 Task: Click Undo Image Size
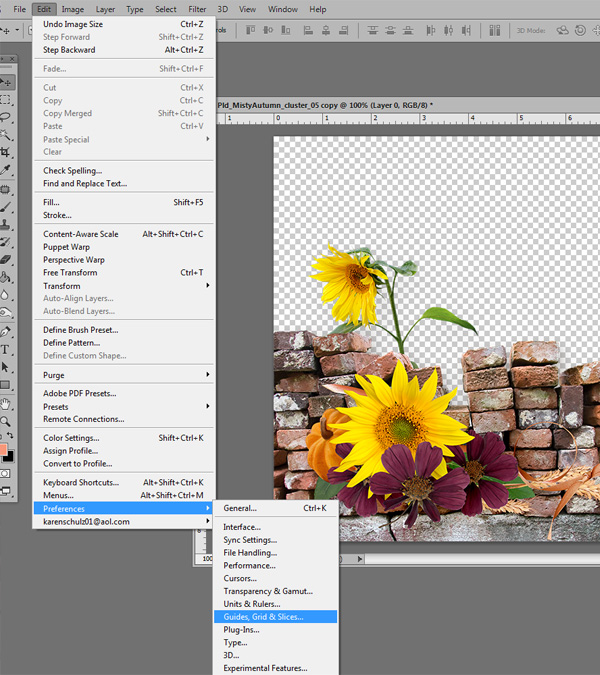(73, 24)
